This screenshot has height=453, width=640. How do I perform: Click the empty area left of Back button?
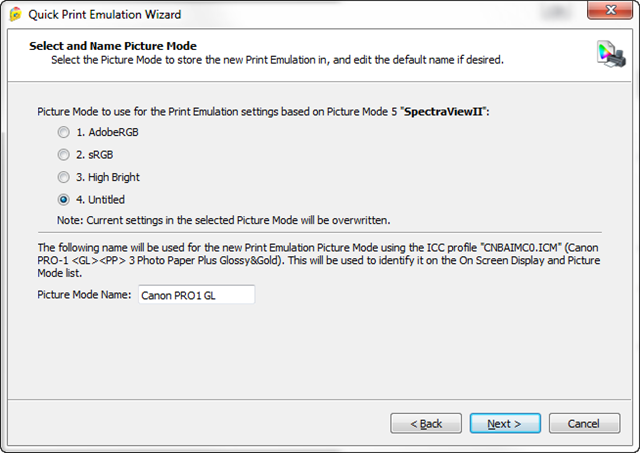(x=200, y=423)
